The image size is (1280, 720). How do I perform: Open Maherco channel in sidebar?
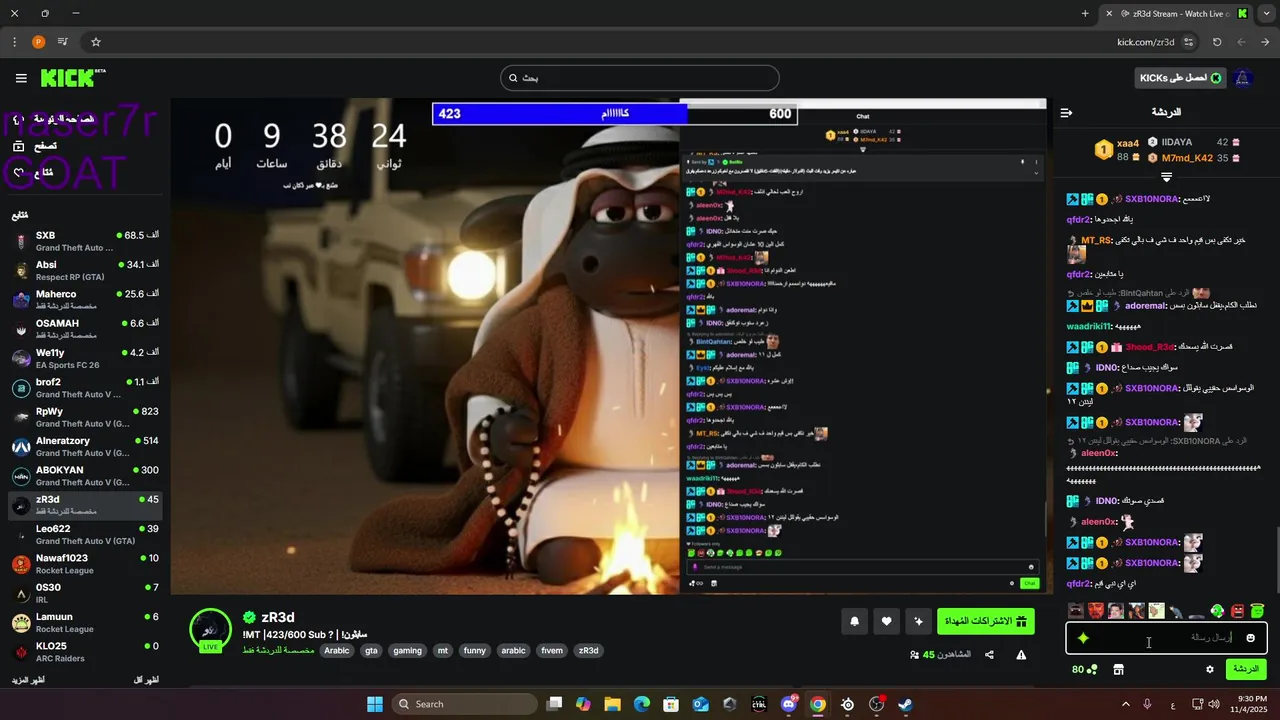point(84,300)
